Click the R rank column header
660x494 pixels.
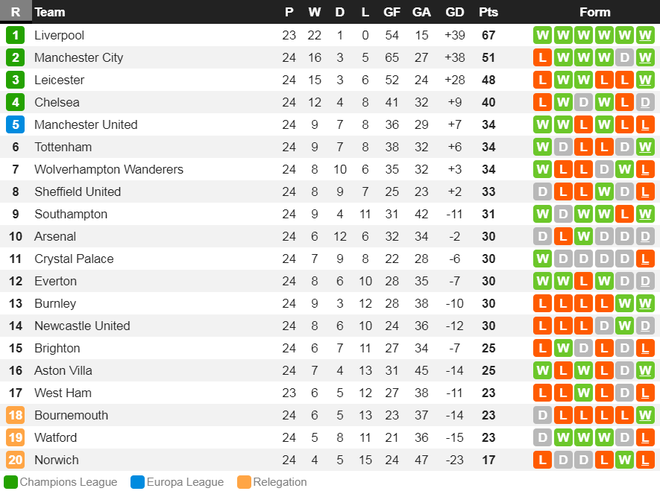click(16, 11)
